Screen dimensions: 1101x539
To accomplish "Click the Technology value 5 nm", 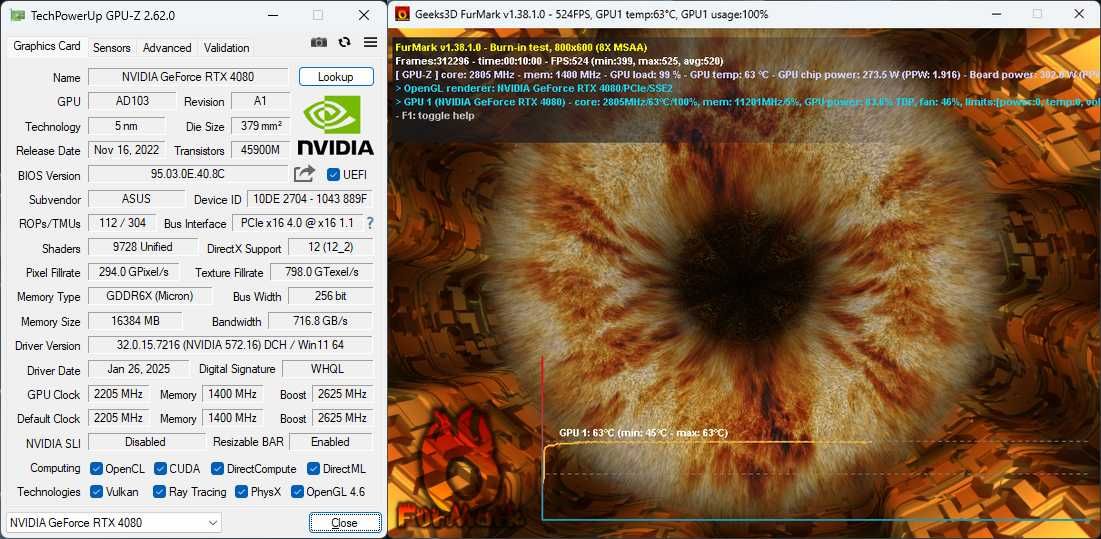I will 126,126.
